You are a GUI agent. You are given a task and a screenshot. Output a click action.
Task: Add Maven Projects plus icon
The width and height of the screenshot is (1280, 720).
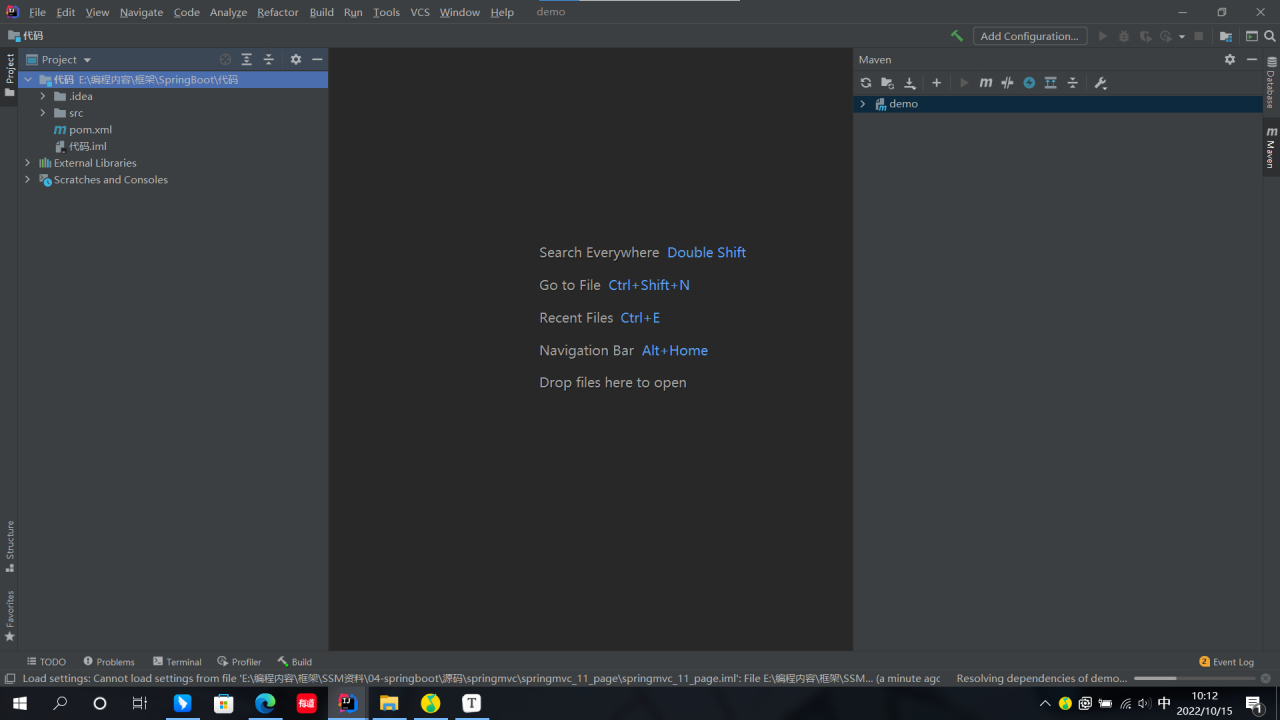click(936, 83)
